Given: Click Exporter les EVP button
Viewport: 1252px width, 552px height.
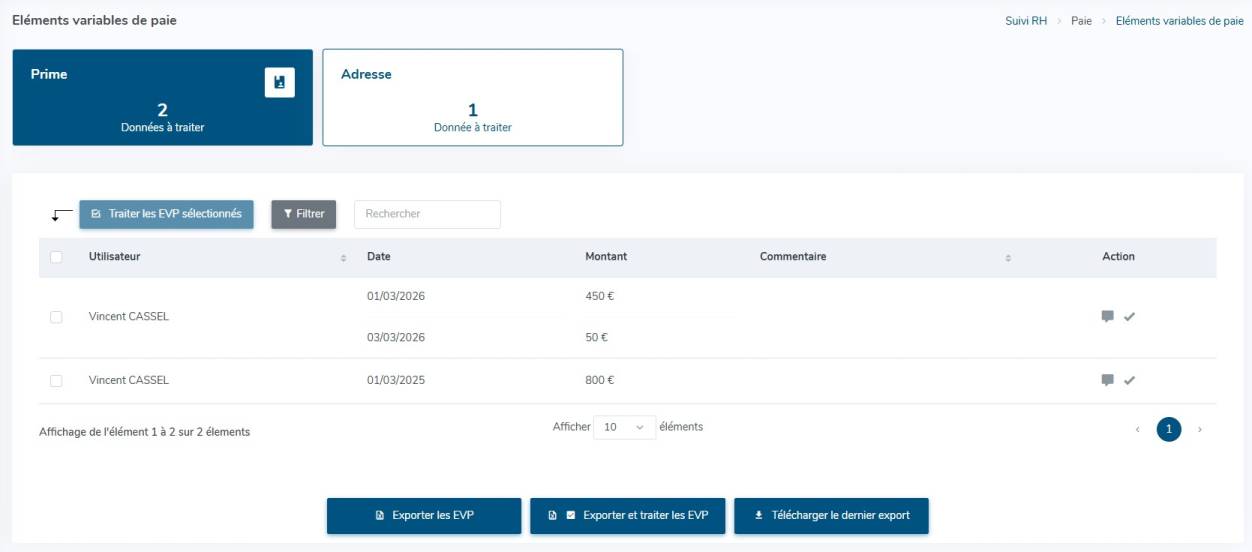Looking at the screenshot, I should point(424,516).
